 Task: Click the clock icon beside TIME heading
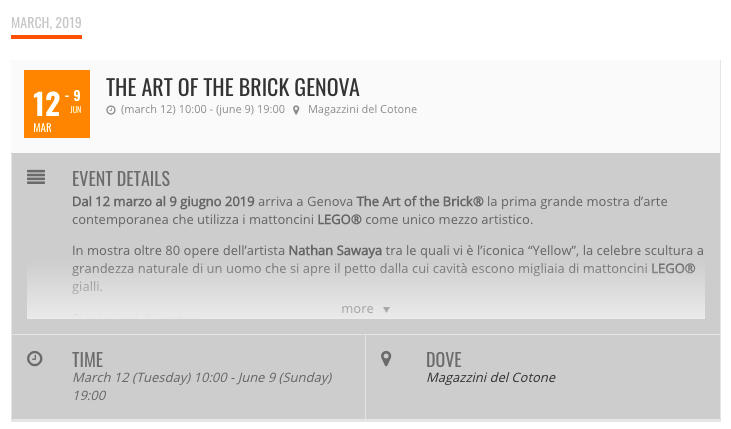click(35, 358)
